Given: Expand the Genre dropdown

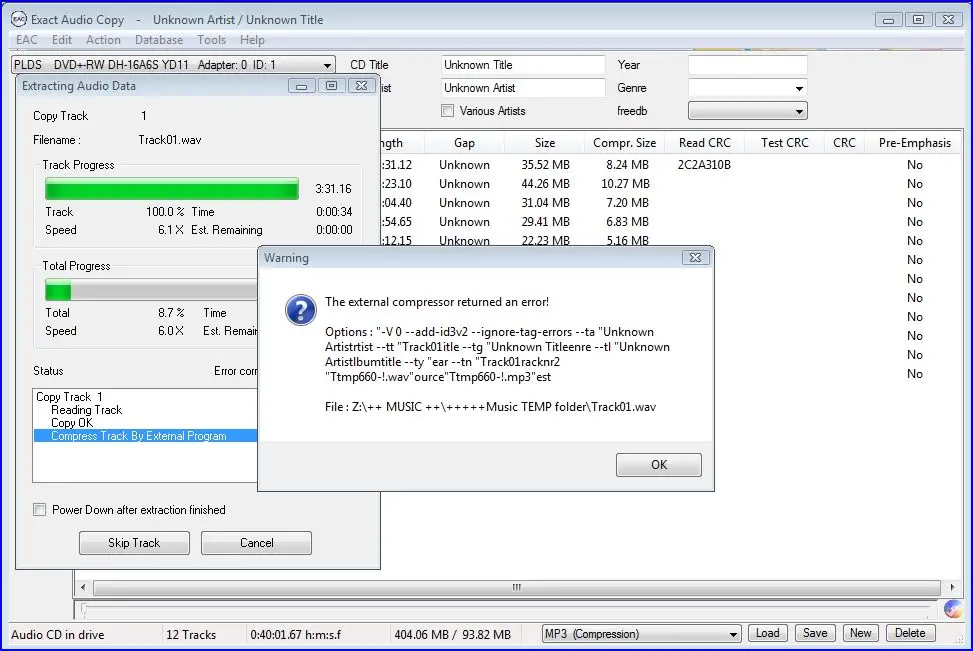Looking at the screenshot, I should 799,88.
